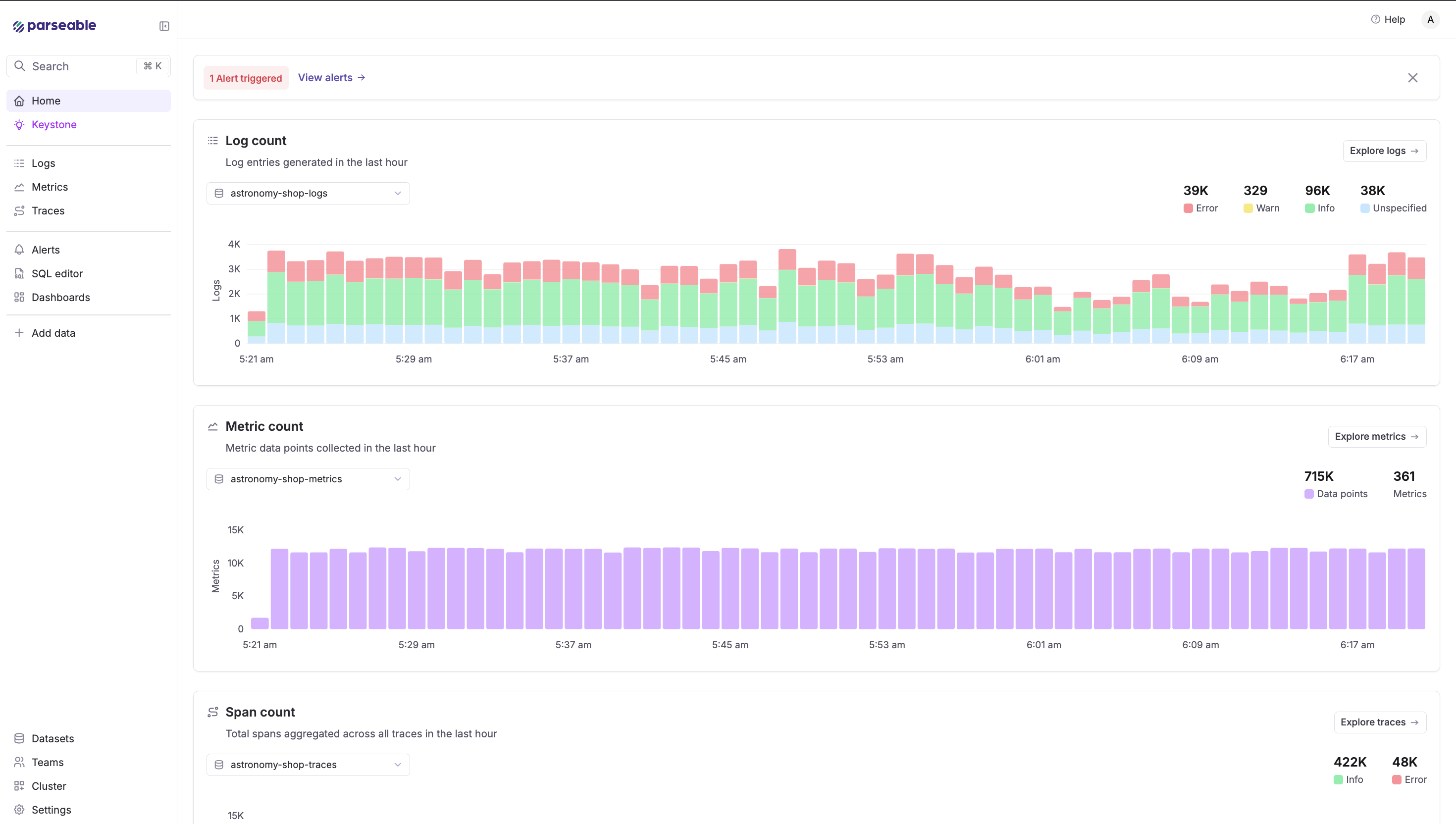
Task: Select Metrics from the sidebar
Action: coord(49,187)
